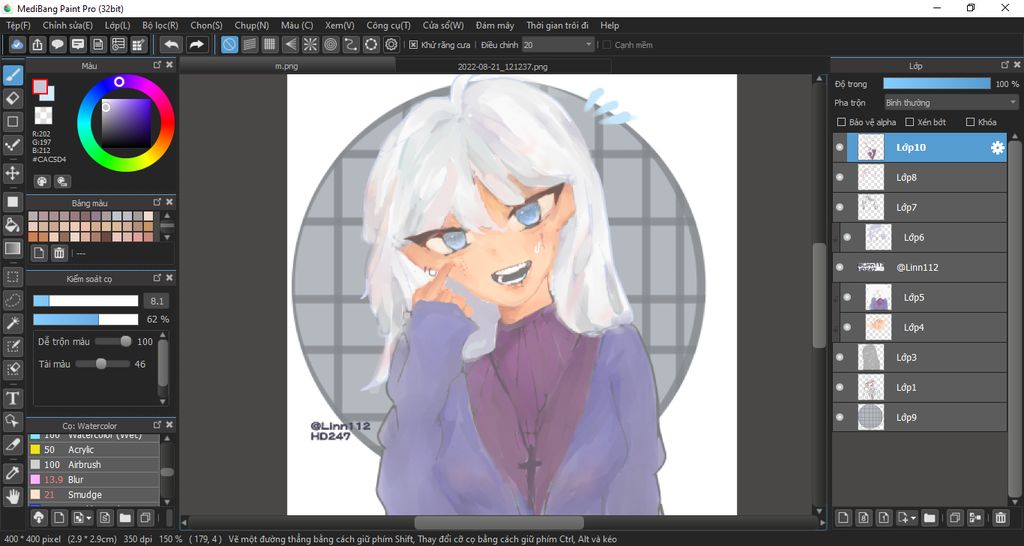
Task: Enable crisscross grid snap guide
Action: pyautogui.click(x=270, y=44)
